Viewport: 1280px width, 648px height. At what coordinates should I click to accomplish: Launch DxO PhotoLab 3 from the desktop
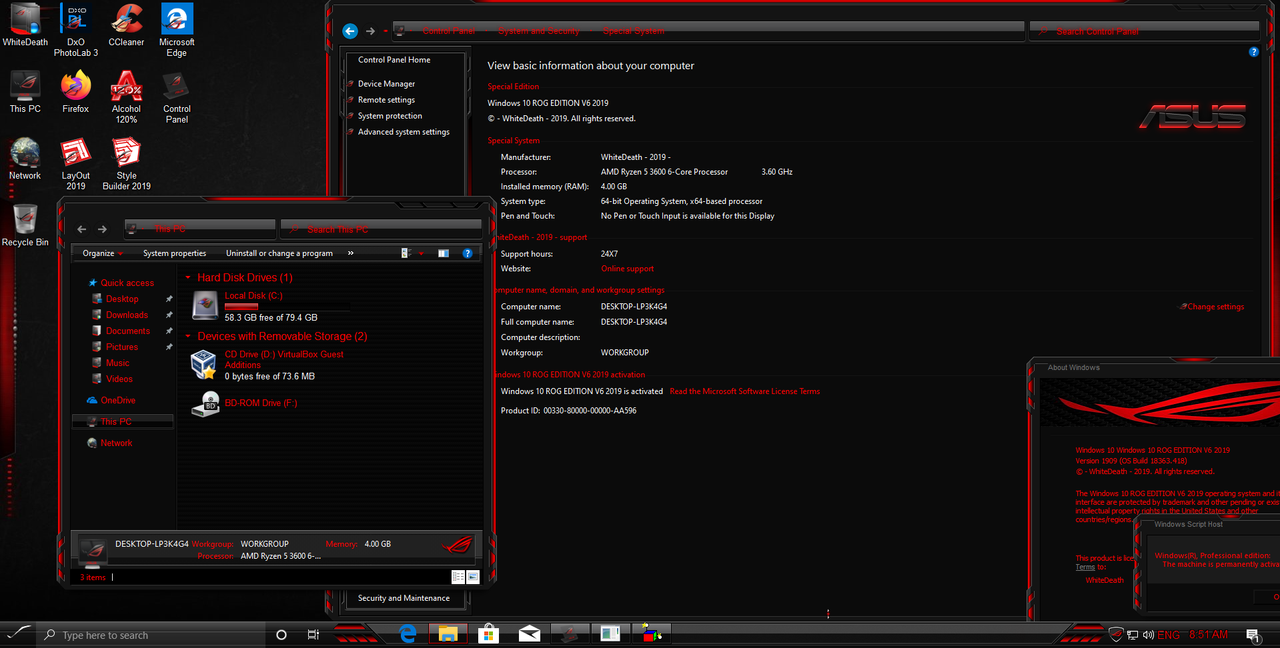coord(76,29)
